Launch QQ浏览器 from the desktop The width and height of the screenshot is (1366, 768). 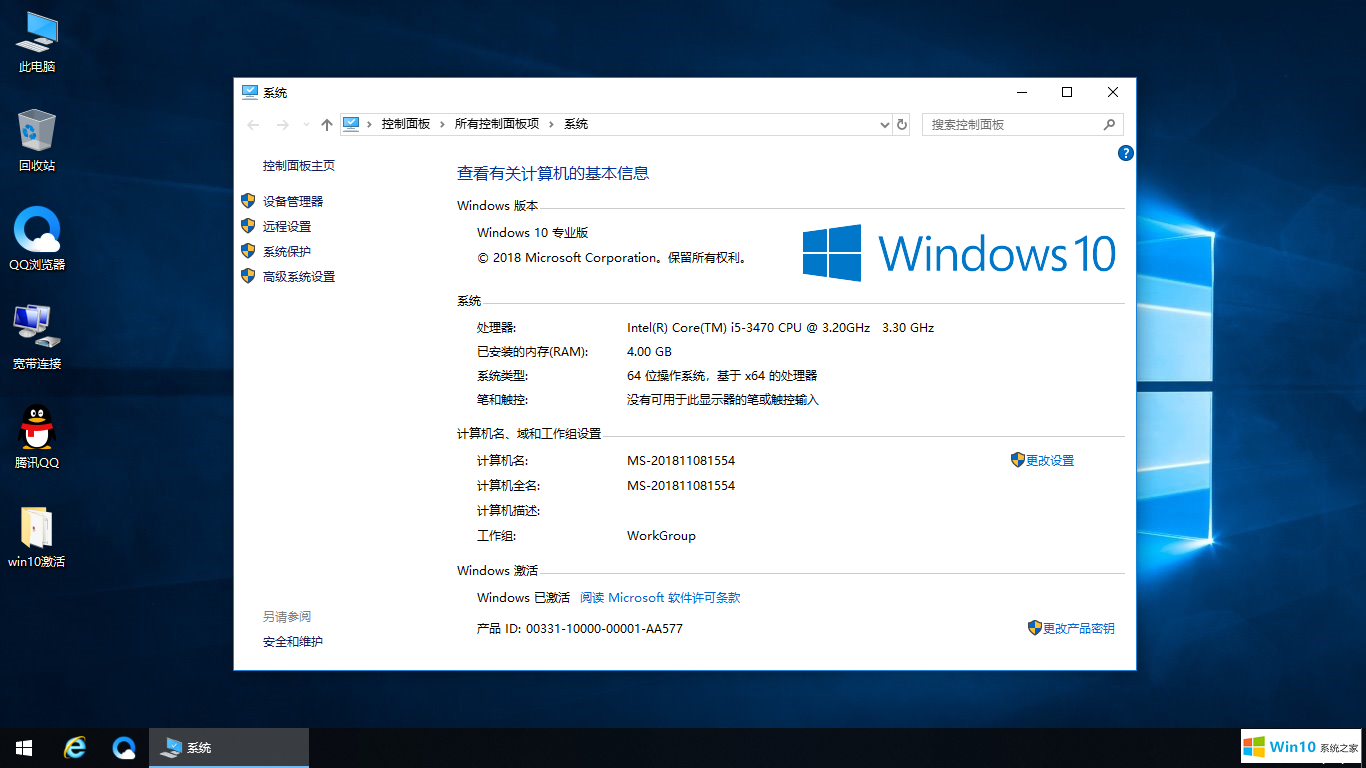37,239
